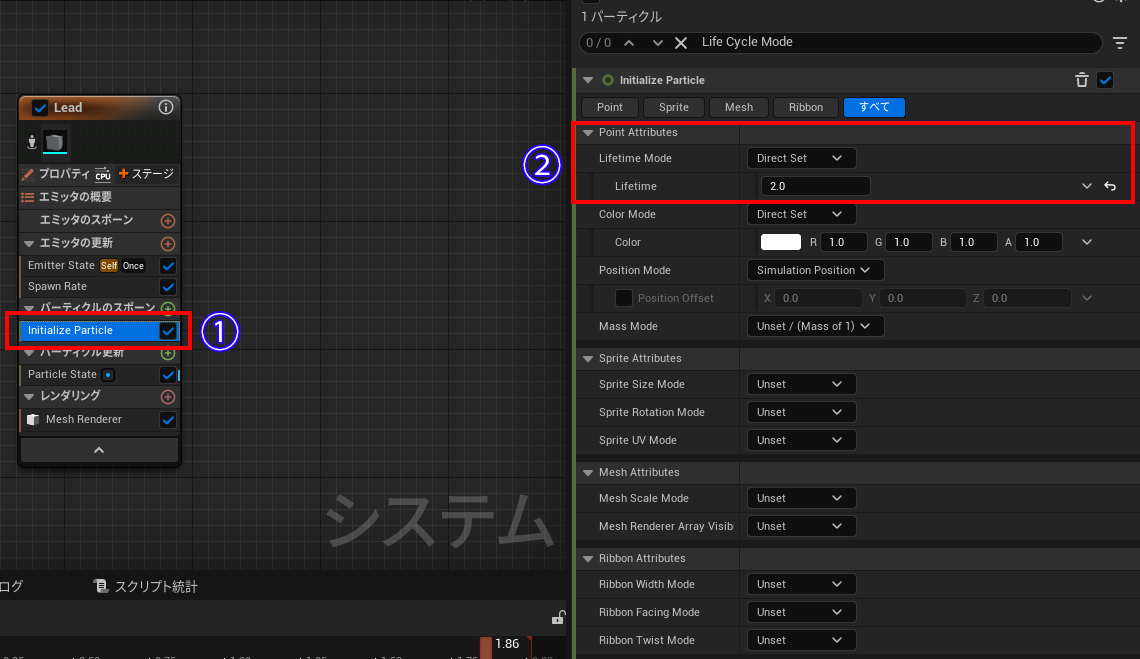Delete the Initialize Particle module
The height and width of the screenshot is (659, 1140).
click(1082, 80)
